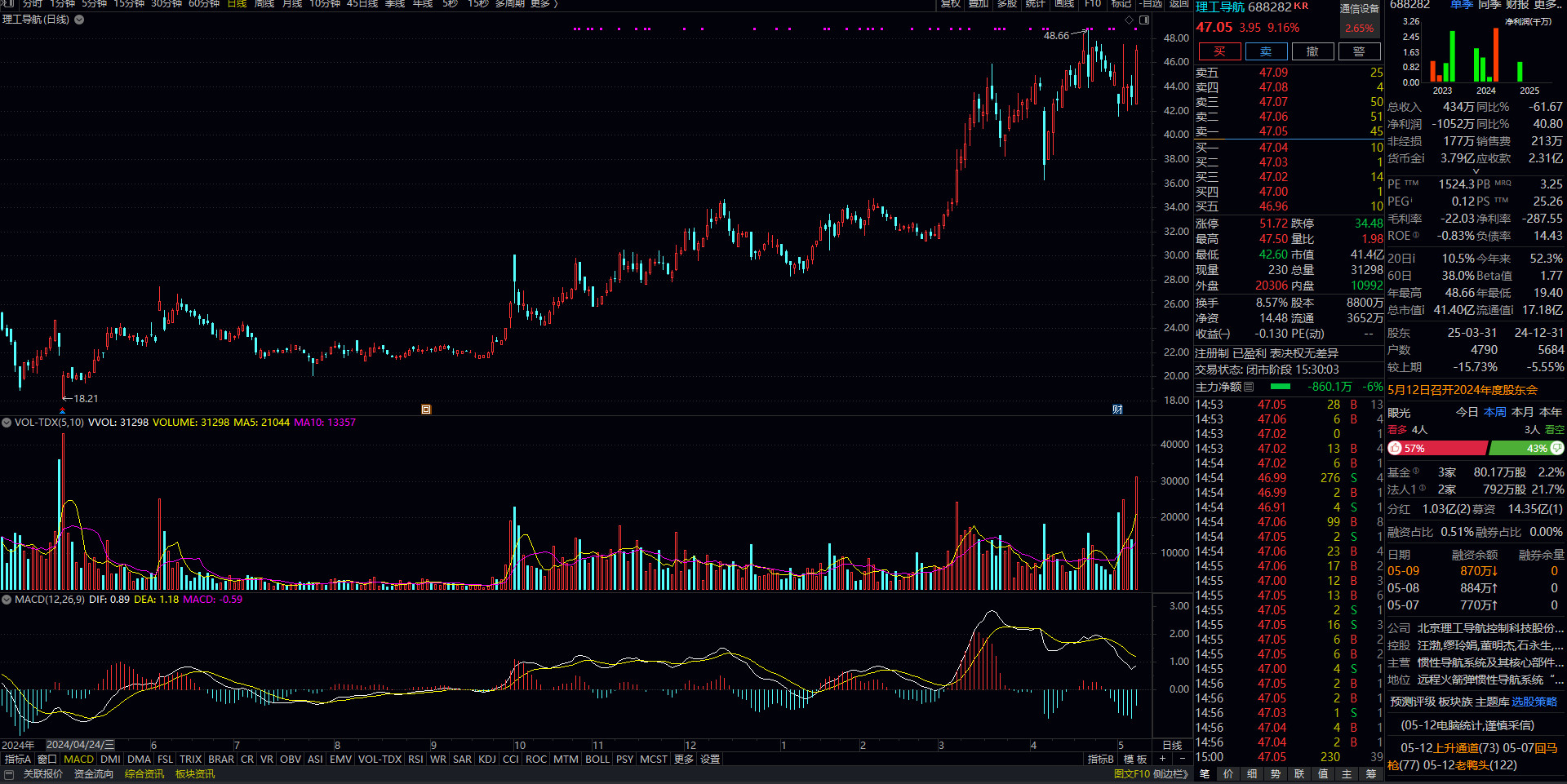Open the 财报 financial report tab

pyautogui.click(x=1517, y=5)
